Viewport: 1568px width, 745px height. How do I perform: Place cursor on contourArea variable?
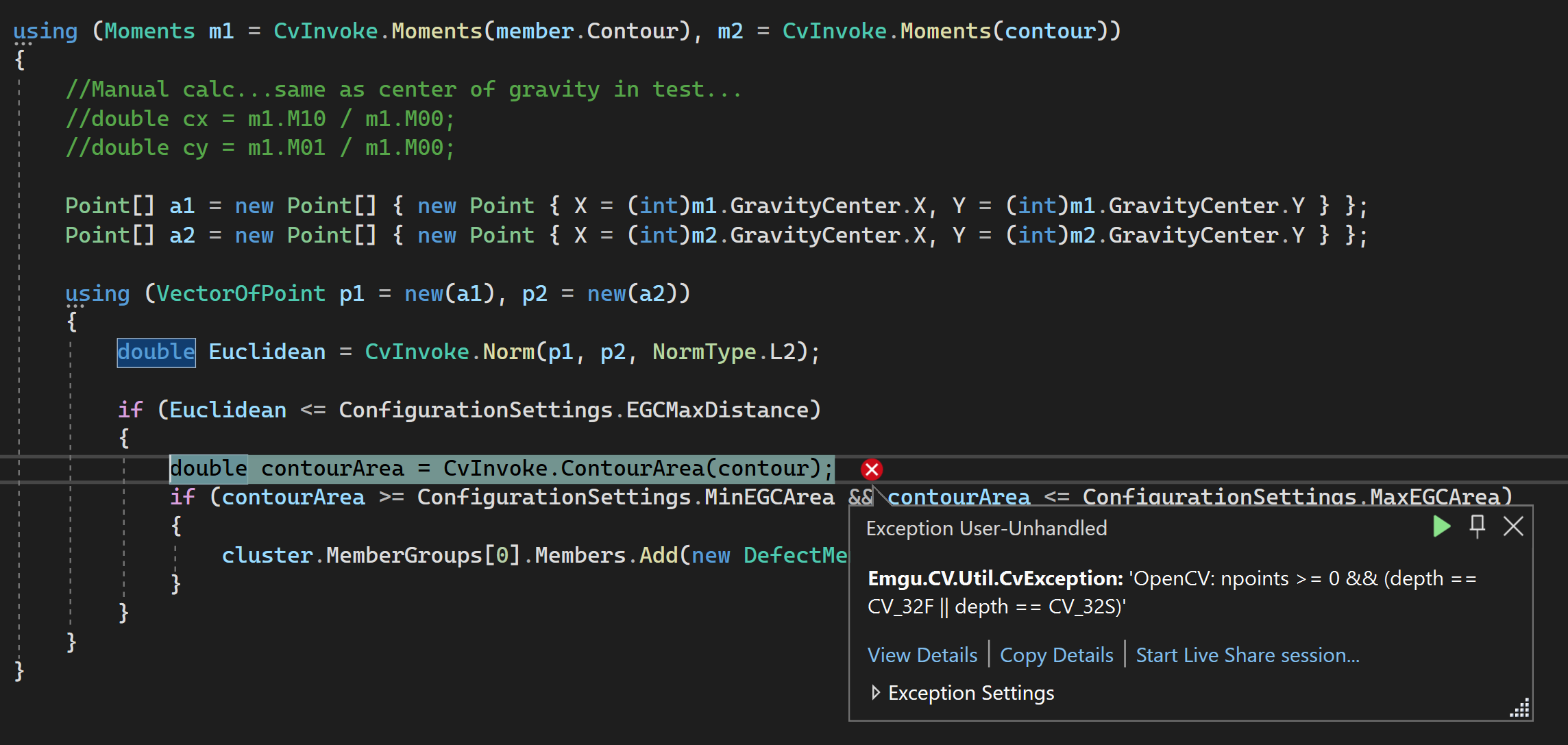(x=332, y=467)
